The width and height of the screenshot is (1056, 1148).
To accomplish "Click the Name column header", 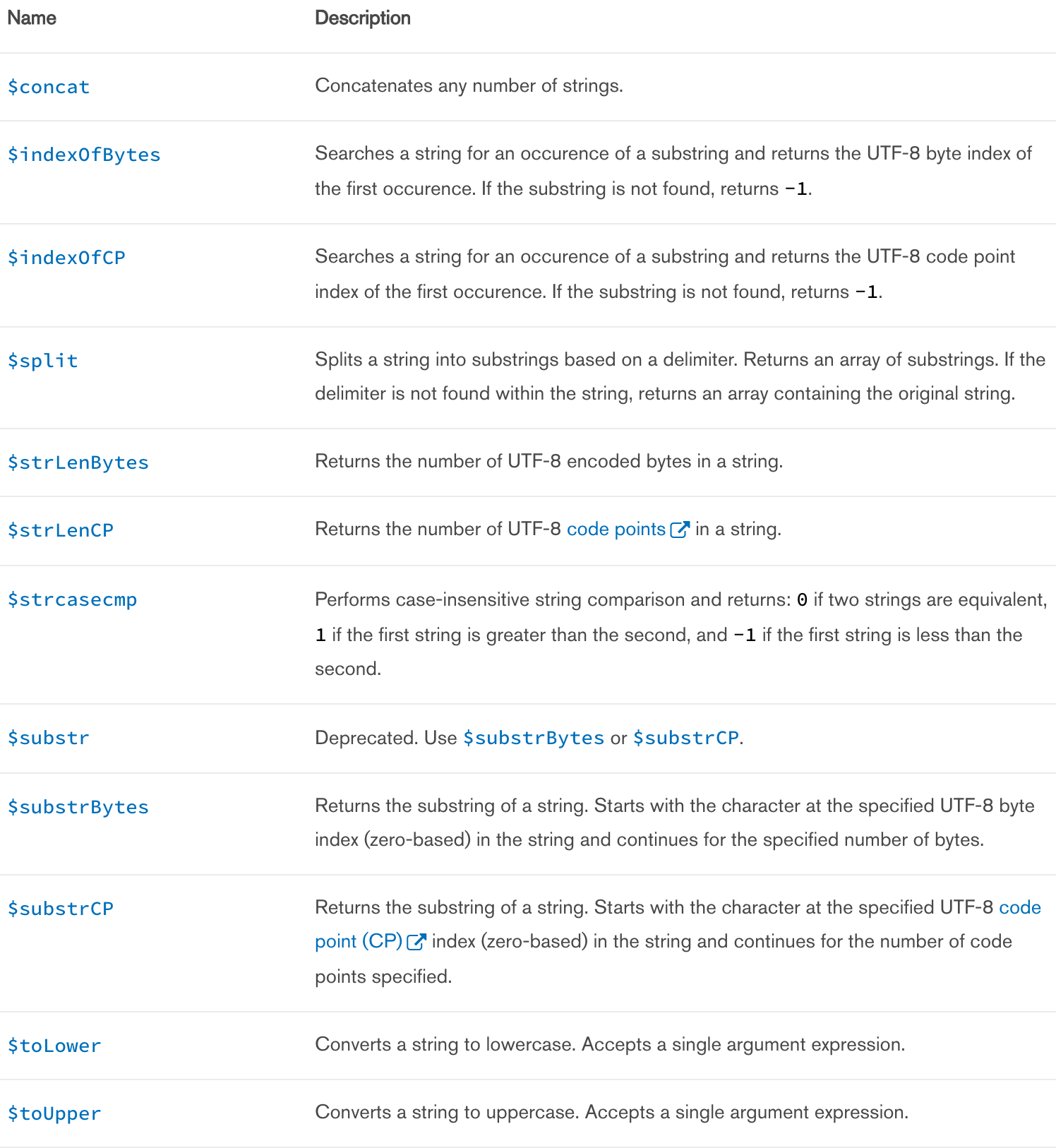I will click(32, 18).
